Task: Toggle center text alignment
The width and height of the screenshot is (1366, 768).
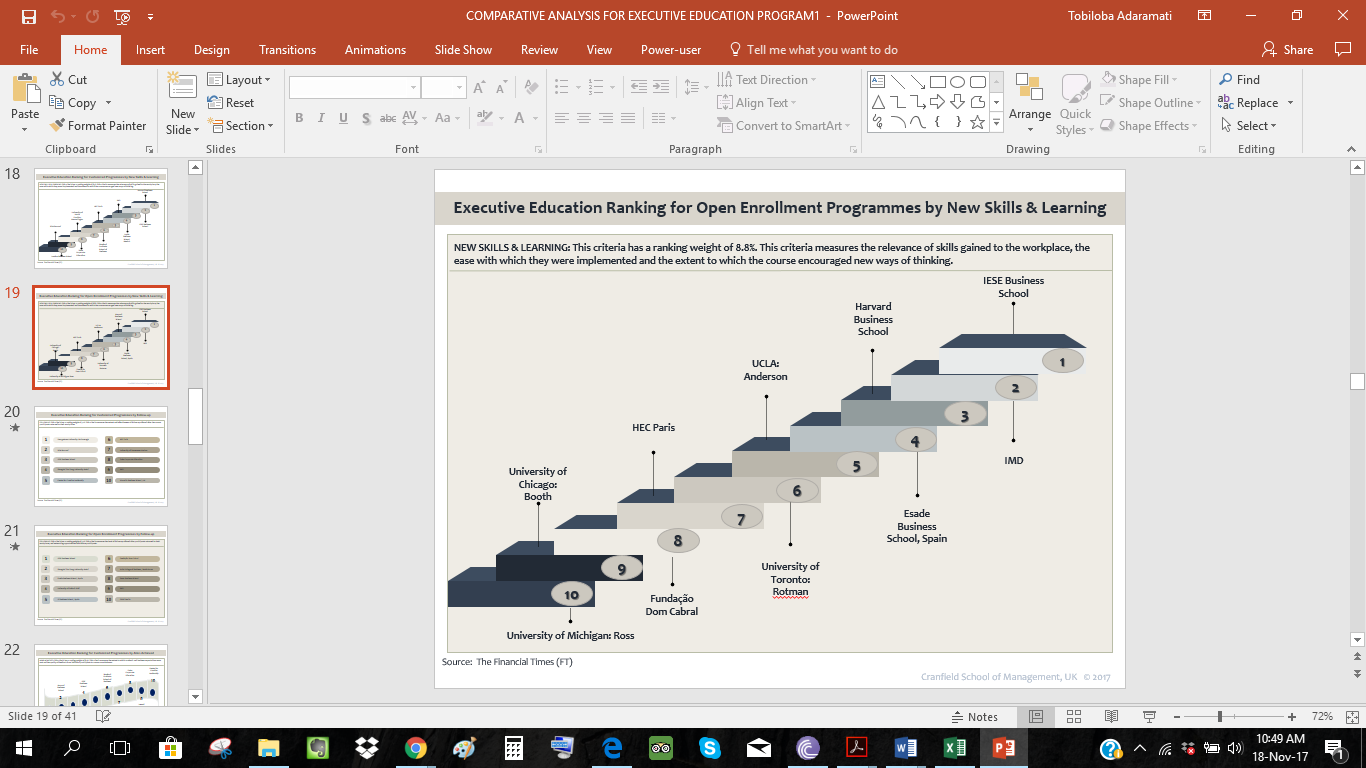Action: tap(584, 118)
